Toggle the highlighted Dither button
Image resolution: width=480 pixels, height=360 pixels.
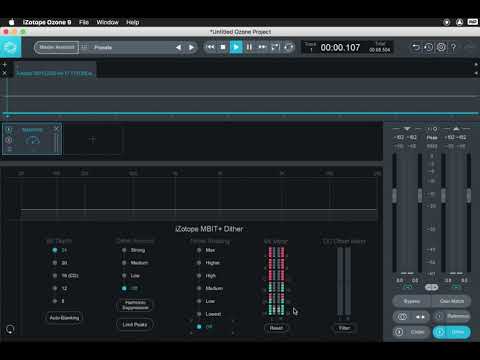point(452,332)
